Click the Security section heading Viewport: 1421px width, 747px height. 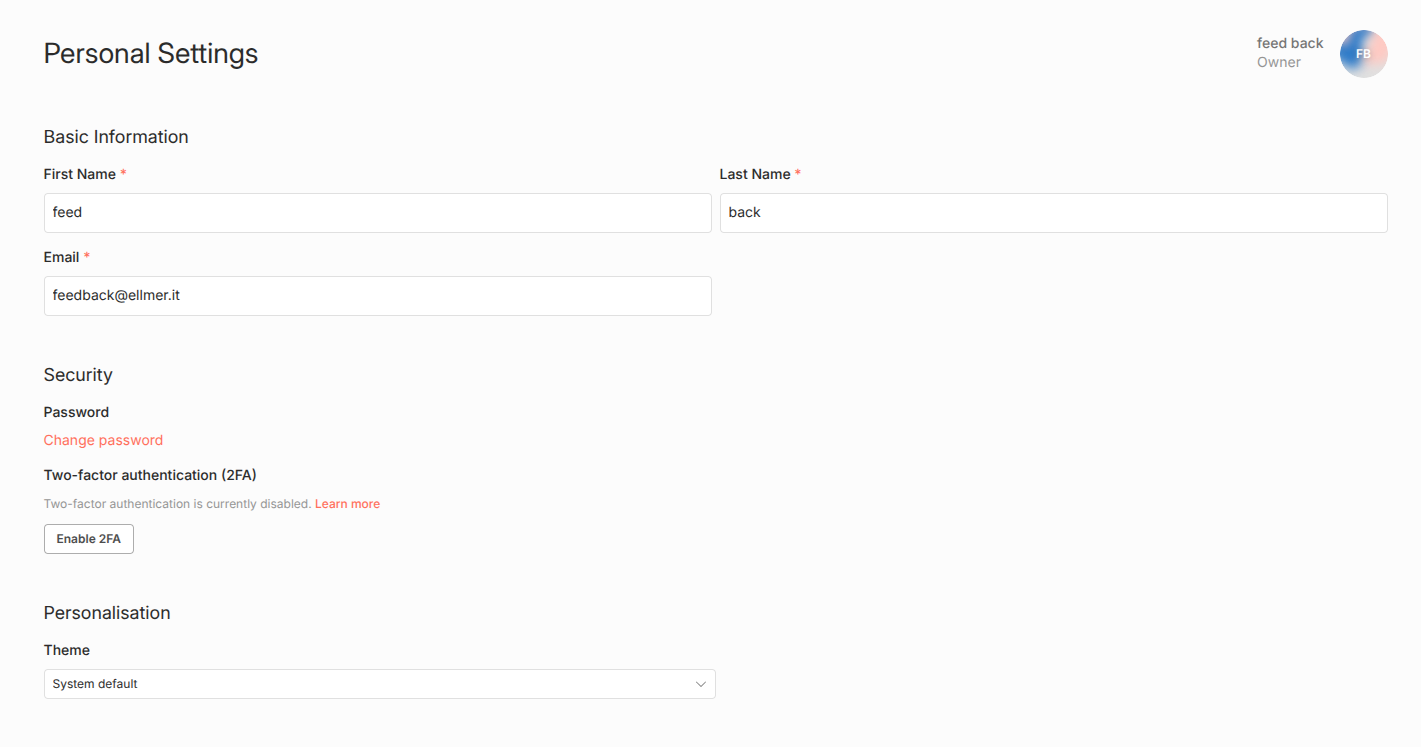pyautogui.click(x=78, y=375)
